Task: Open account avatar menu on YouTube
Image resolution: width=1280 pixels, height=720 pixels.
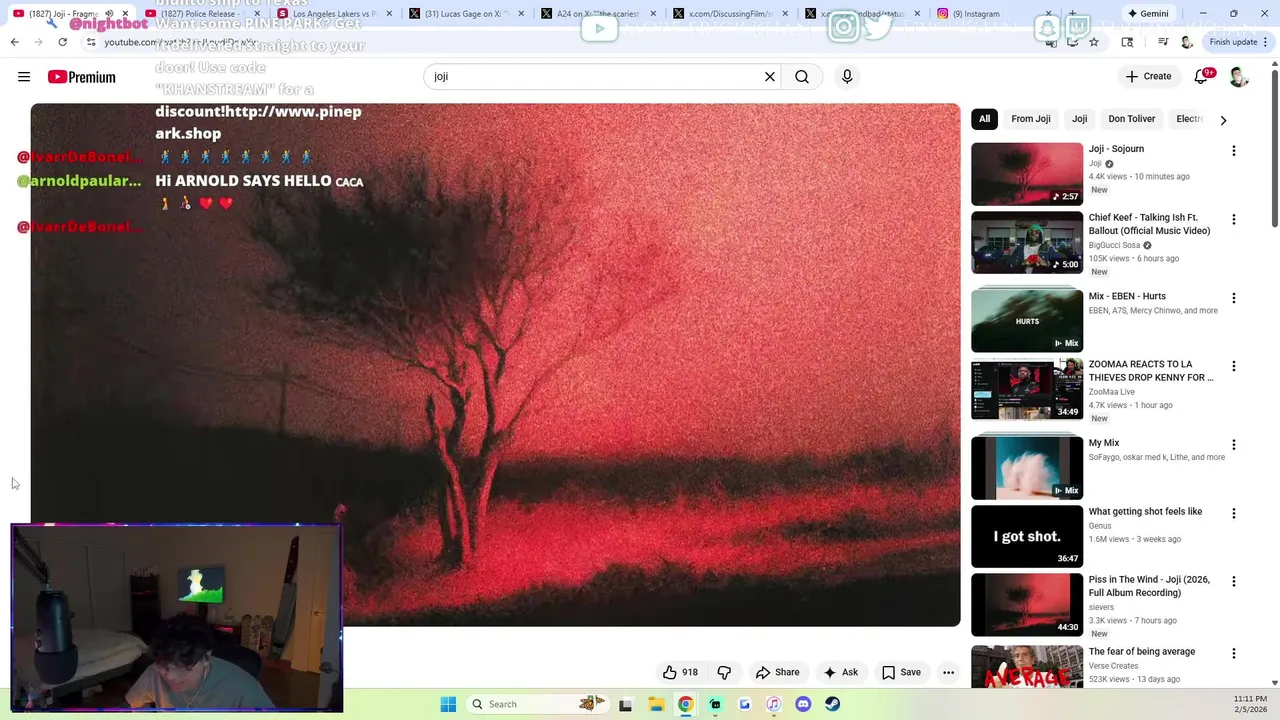Action: point(1239,77)
